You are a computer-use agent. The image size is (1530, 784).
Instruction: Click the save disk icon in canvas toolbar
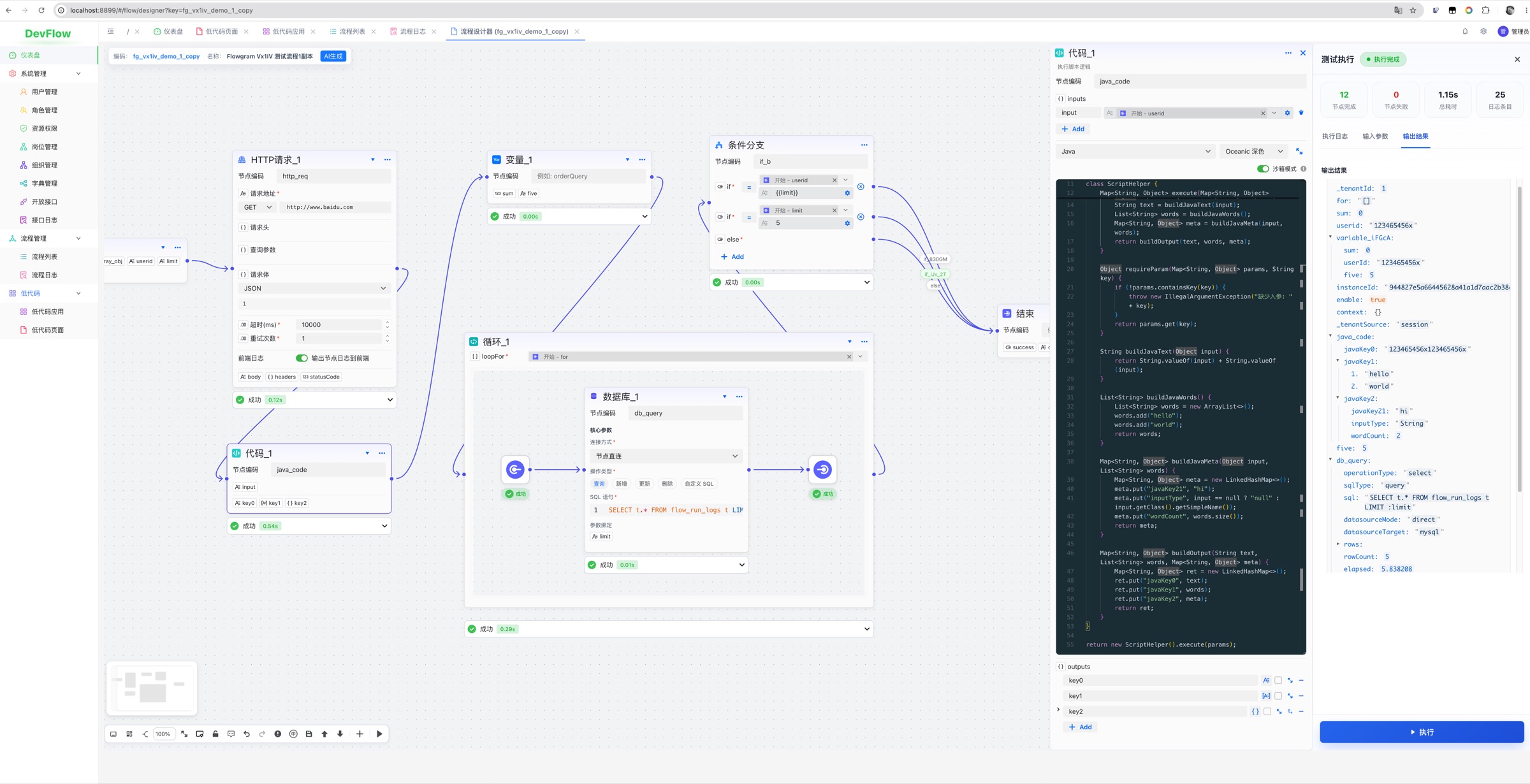point(309,734)
